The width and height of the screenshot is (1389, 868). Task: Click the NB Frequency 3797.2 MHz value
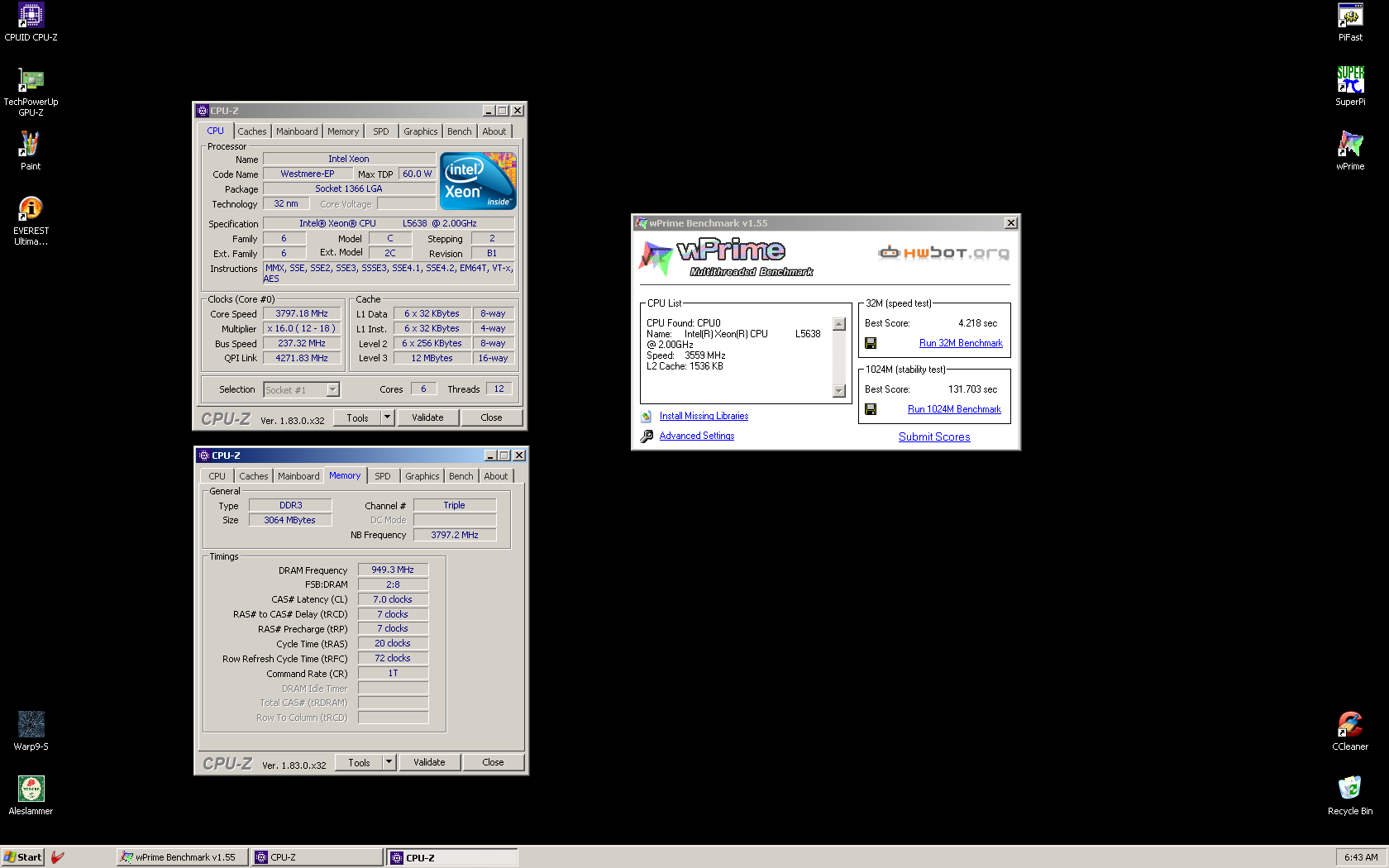point(455,535)
